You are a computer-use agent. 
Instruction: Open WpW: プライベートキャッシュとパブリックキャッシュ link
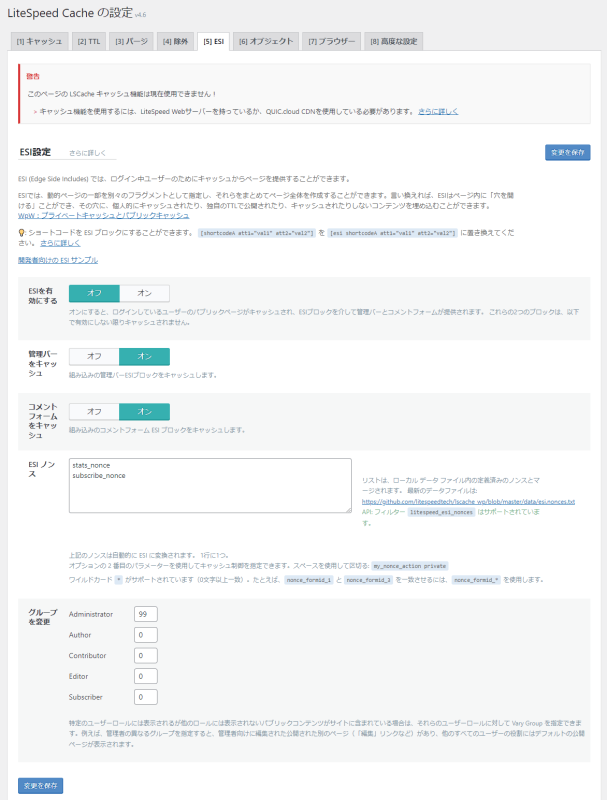click(103, 215)
